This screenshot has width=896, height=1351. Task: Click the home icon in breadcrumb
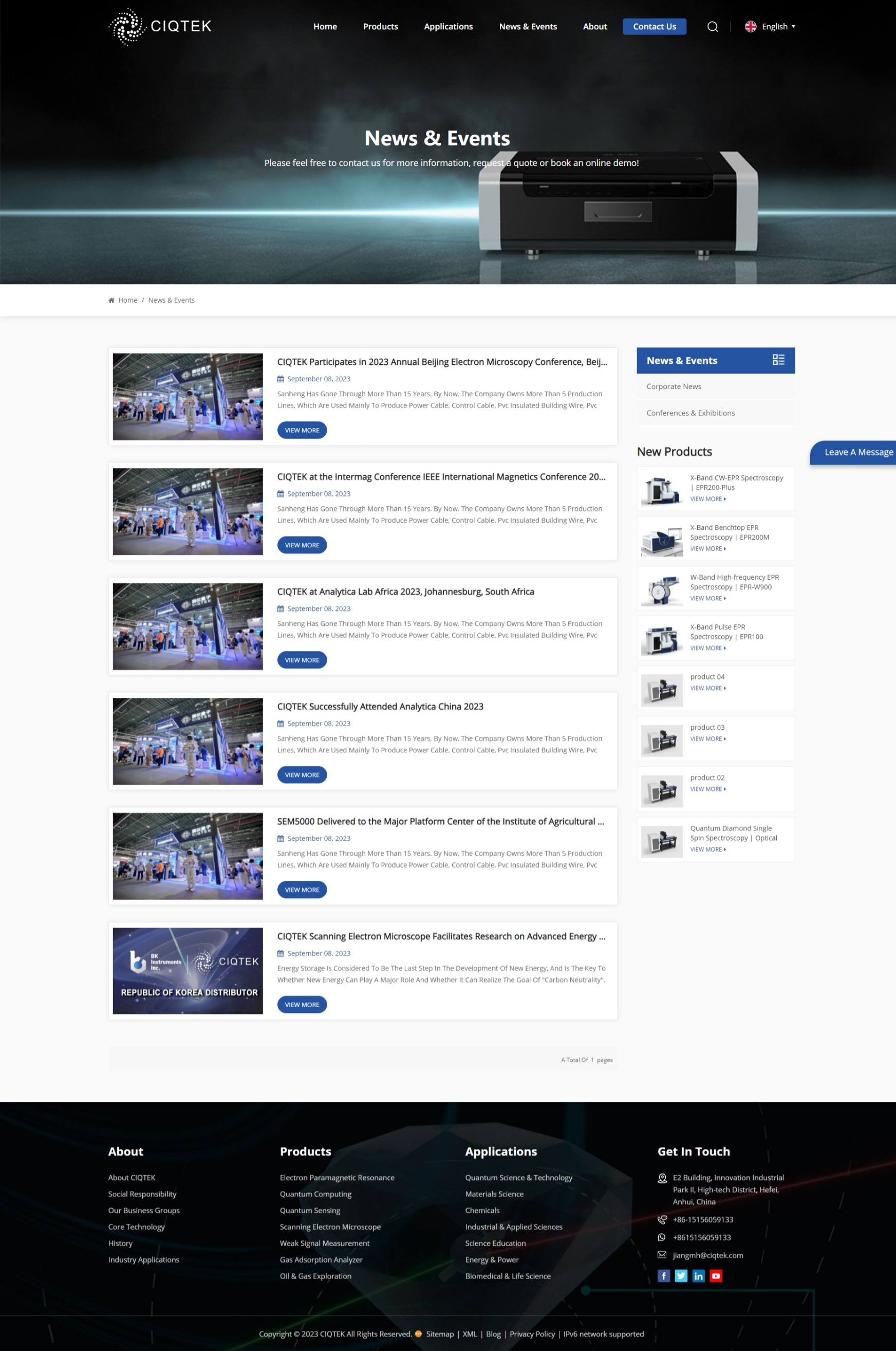coord(111,300)
